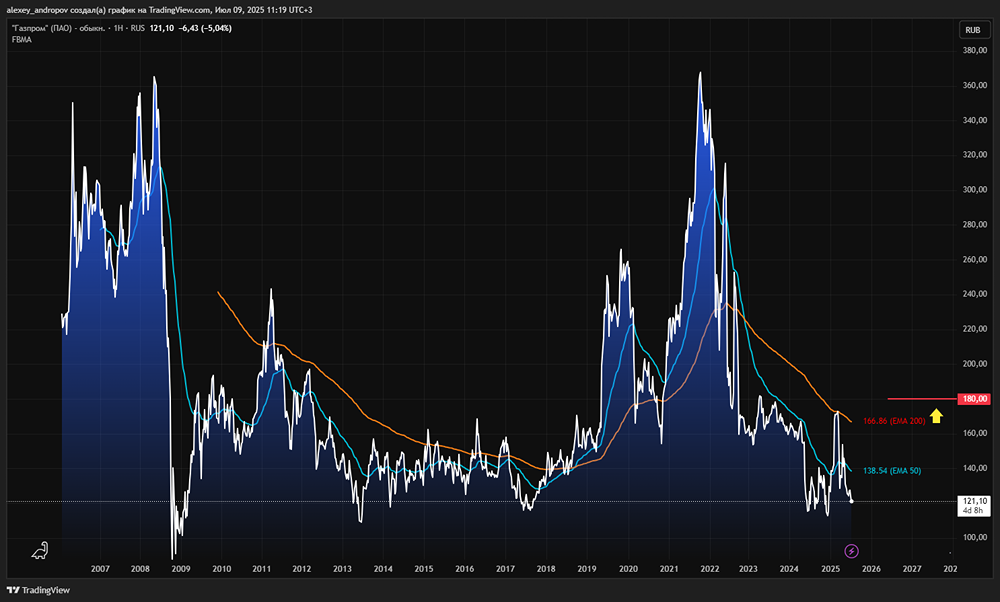Screen dimensions: 1000x602
Task: Click the "166.86 (EMA 200)" label
Action: 893,421
